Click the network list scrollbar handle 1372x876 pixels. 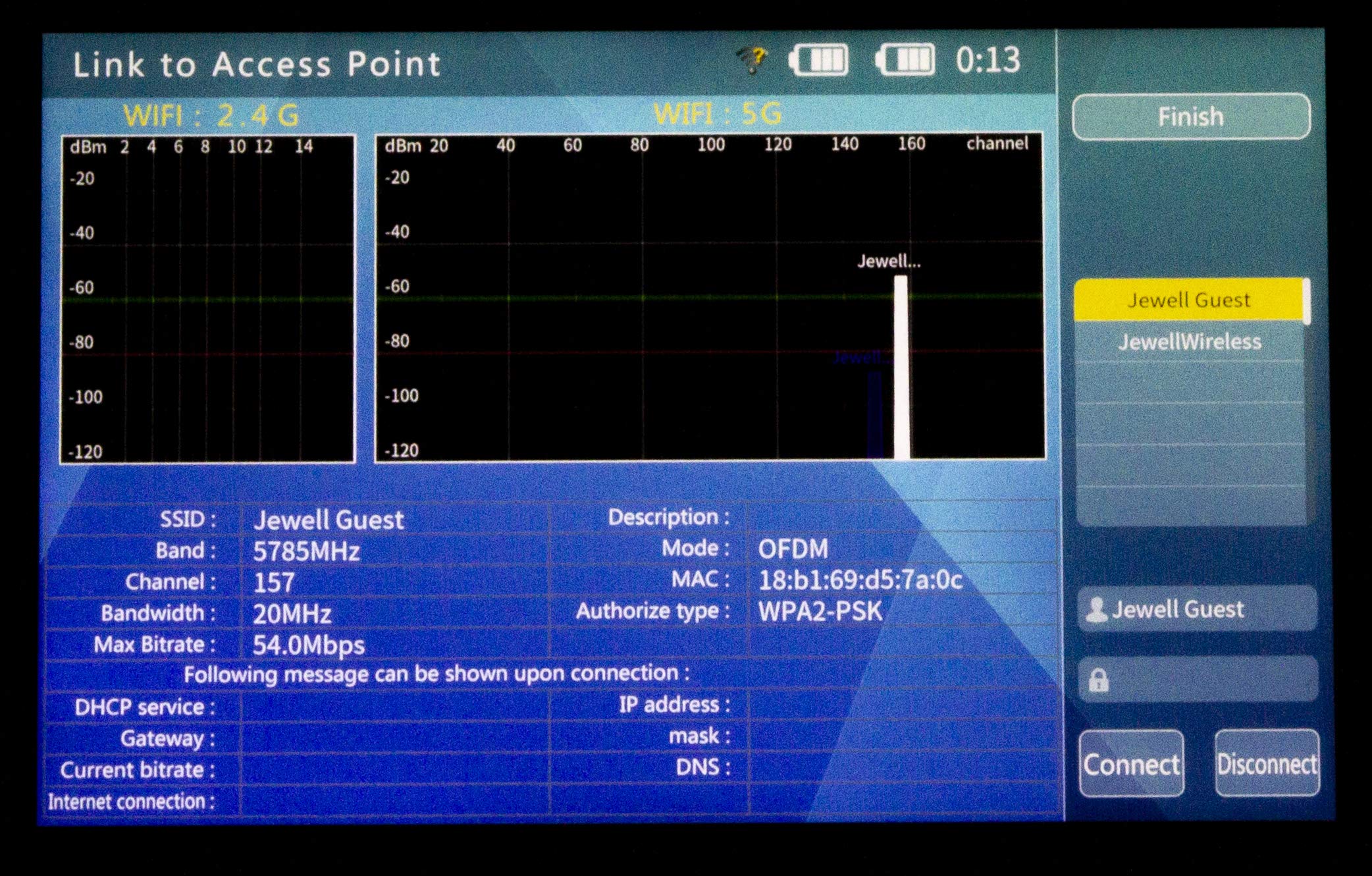1307,302
